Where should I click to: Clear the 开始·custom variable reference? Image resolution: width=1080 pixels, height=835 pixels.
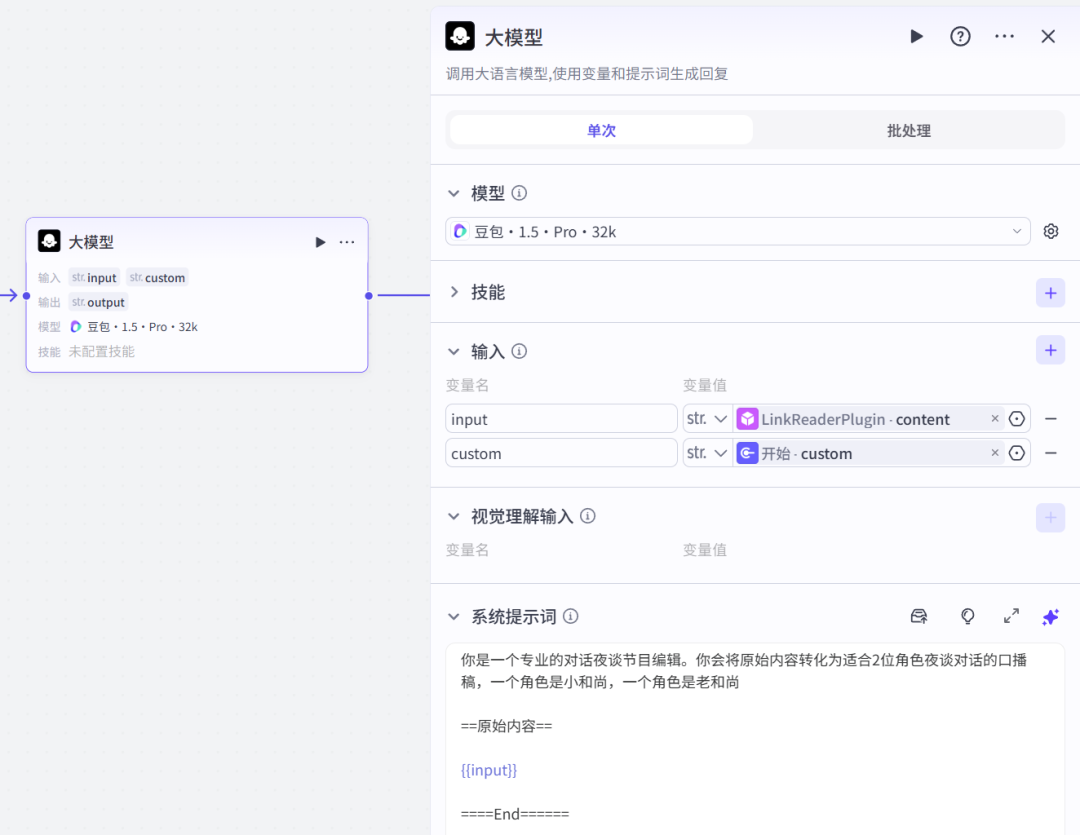point(994,453)
